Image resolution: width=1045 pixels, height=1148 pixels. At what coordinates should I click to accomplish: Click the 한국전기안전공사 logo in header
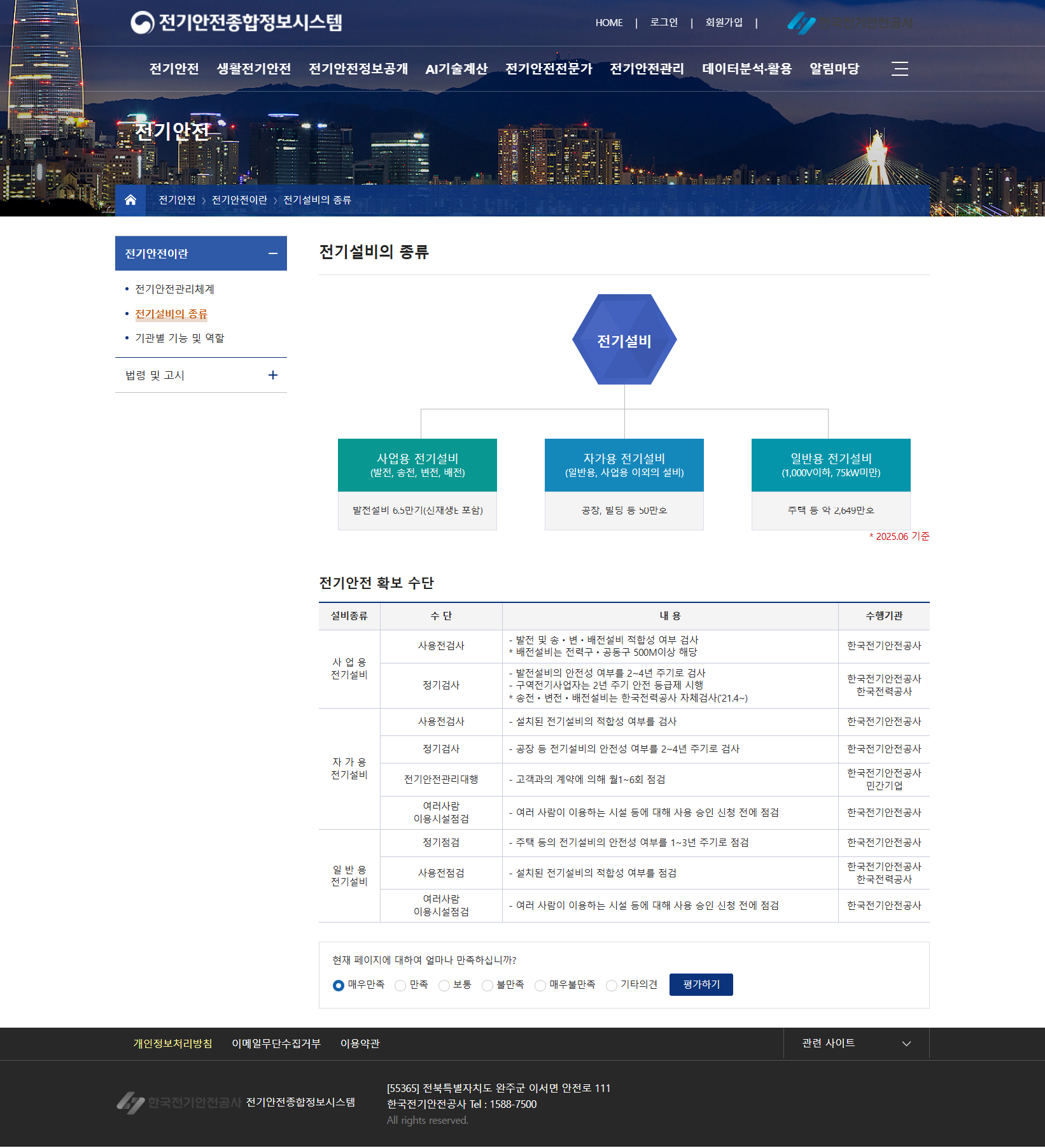[850, 23]
